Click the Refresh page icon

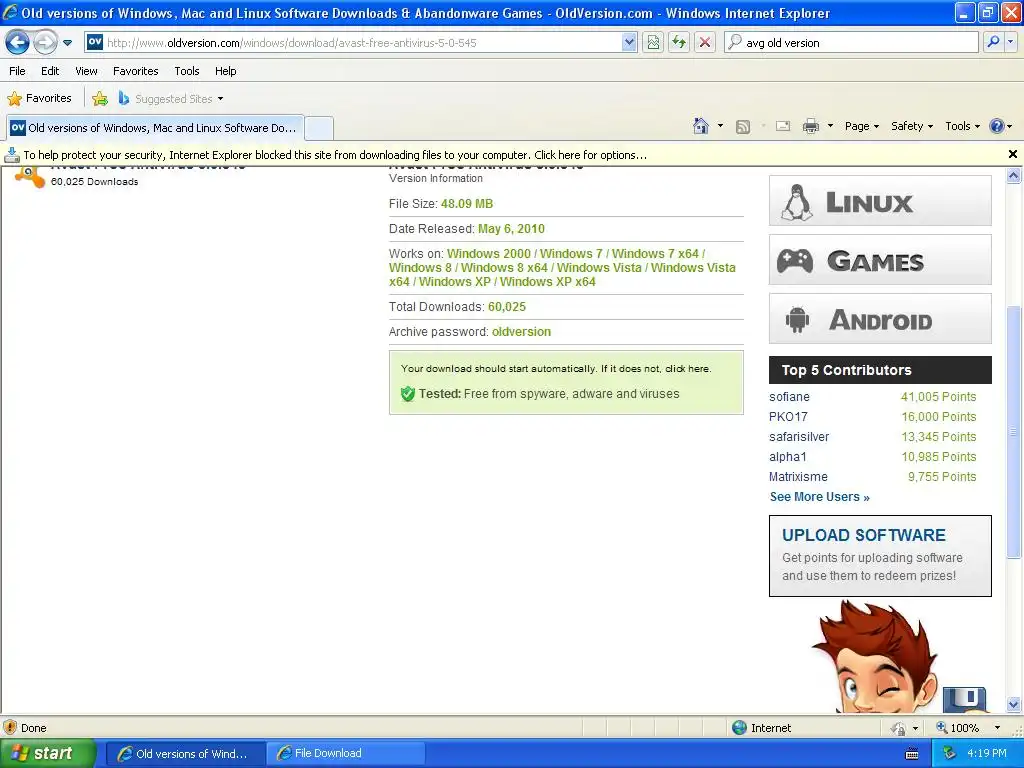point(679,42)
